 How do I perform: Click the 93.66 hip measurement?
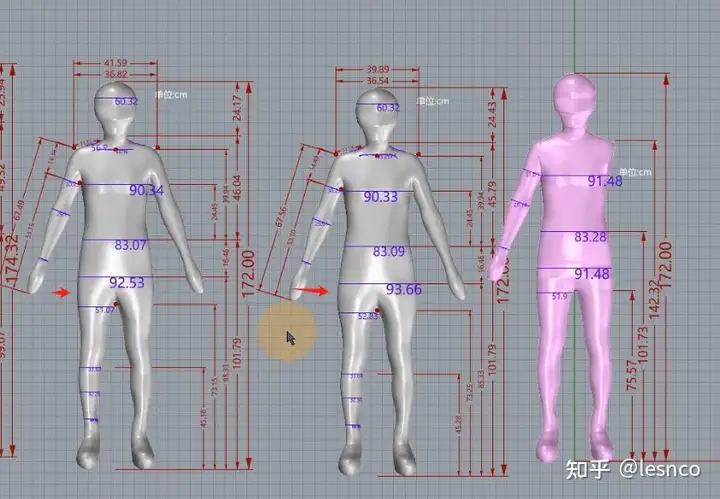[404, 289]
